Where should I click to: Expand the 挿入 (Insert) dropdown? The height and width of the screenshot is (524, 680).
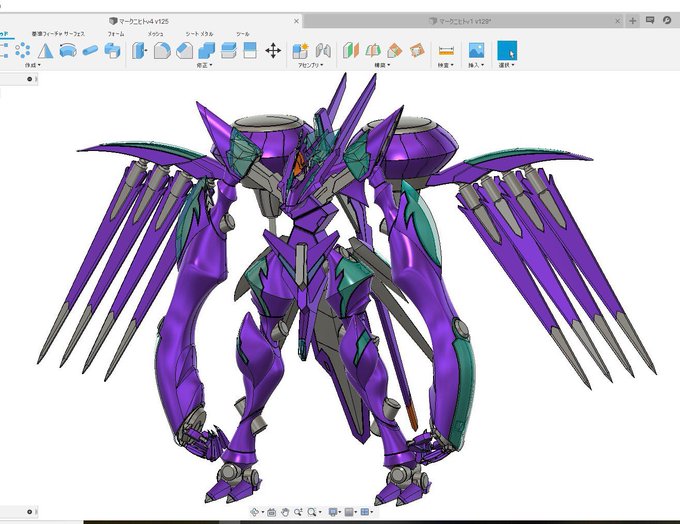pyautogui.click(x=476, y=65)
